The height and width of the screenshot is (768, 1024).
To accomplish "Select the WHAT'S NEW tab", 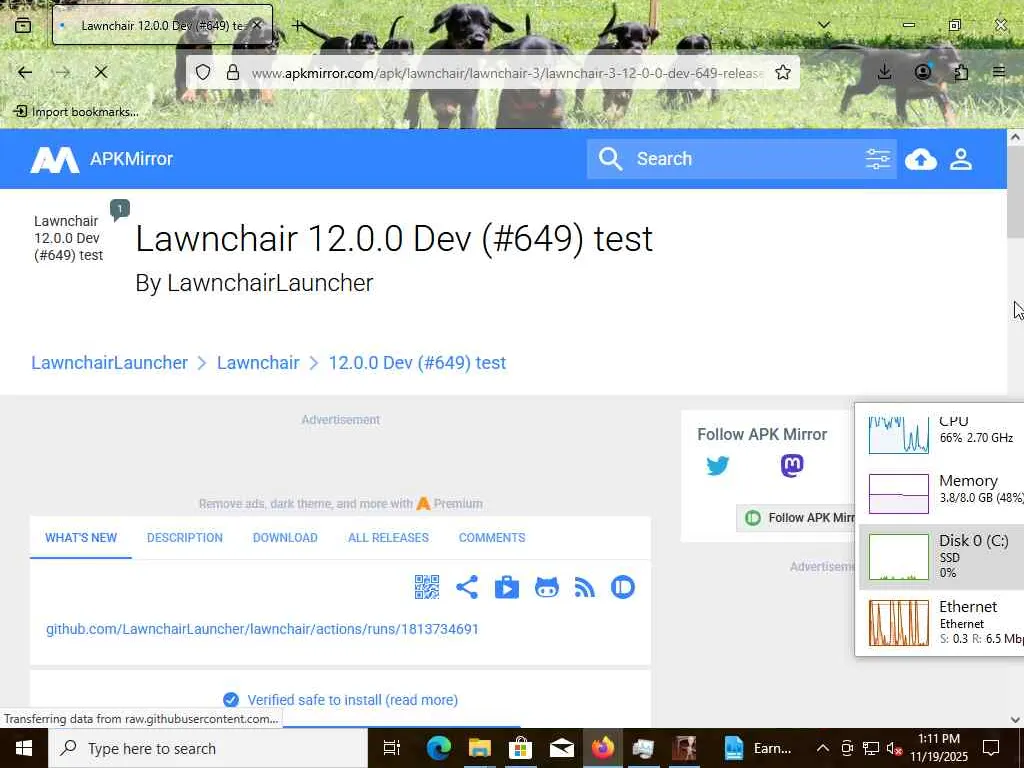I will 81,537.
